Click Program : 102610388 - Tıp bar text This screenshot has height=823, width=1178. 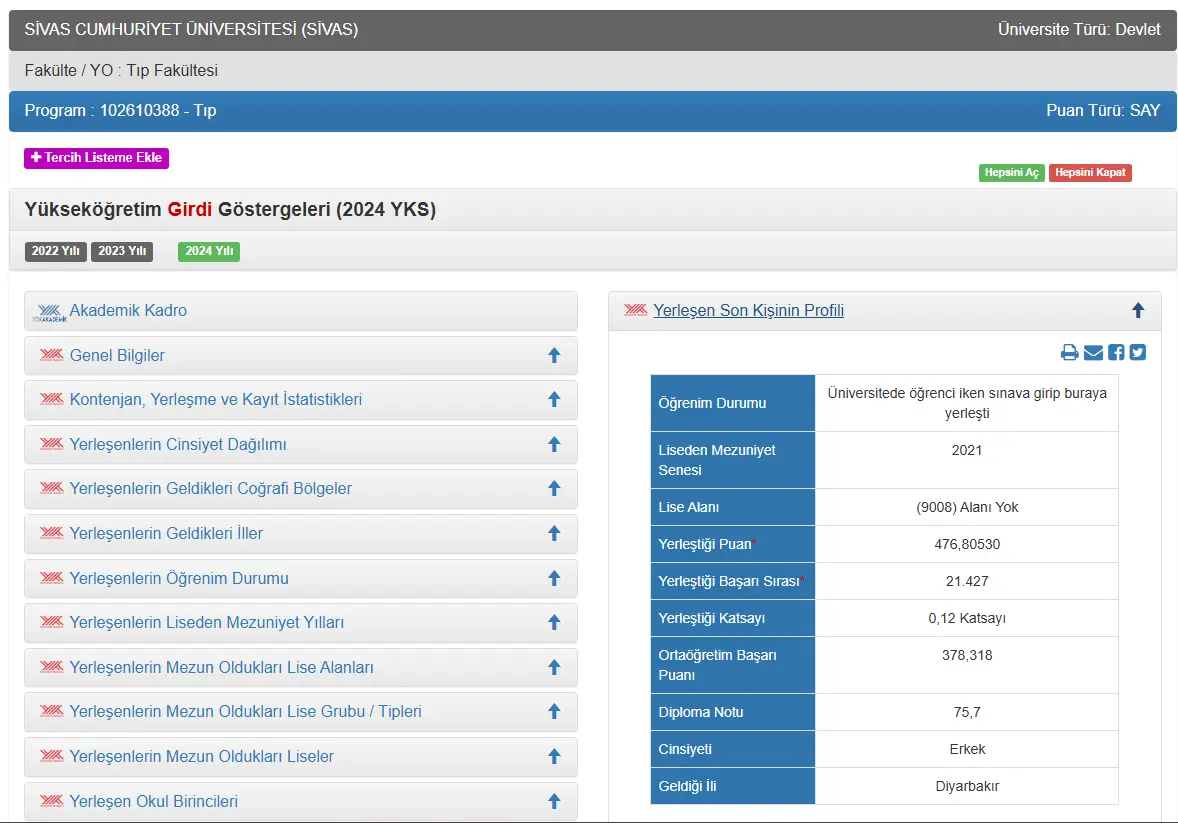click(120, 110)
